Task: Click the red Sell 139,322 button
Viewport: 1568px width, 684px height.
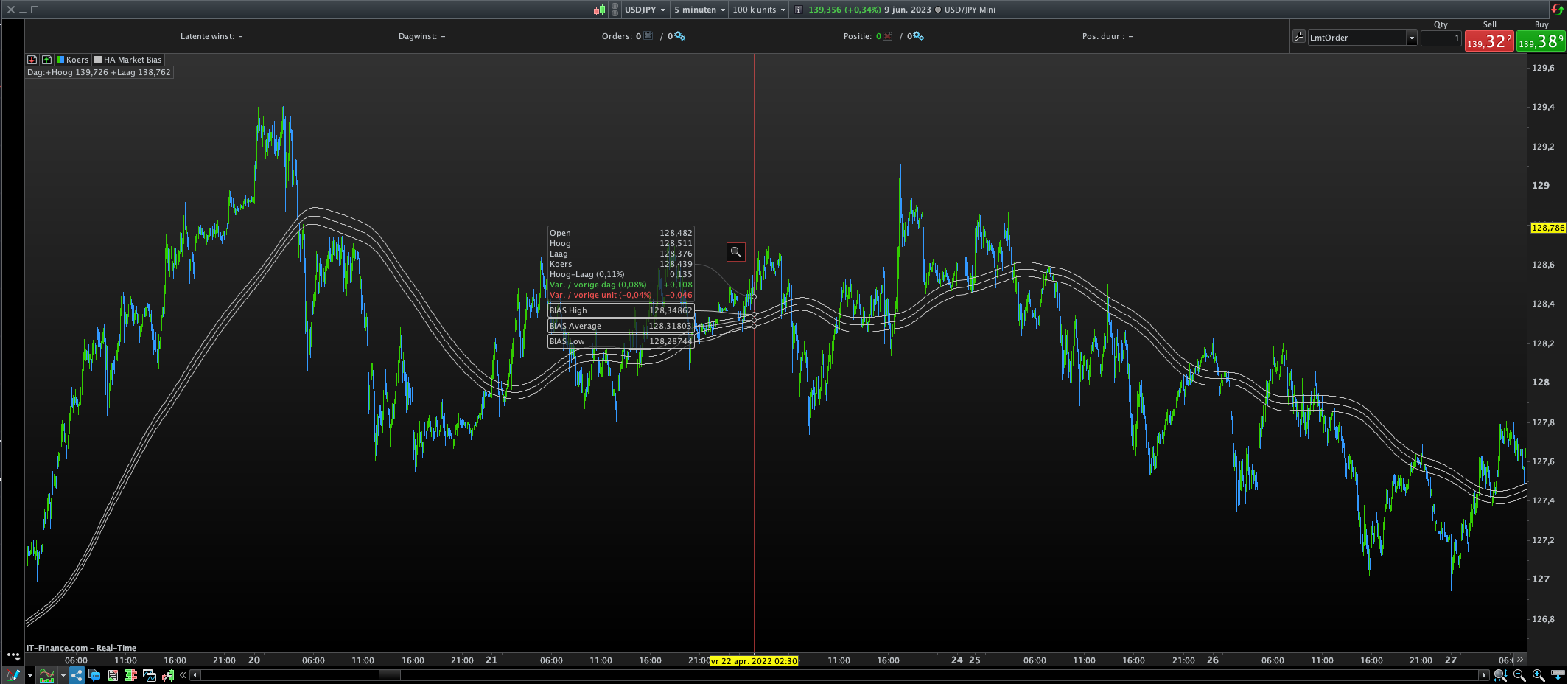Action: pos(1489,41)
